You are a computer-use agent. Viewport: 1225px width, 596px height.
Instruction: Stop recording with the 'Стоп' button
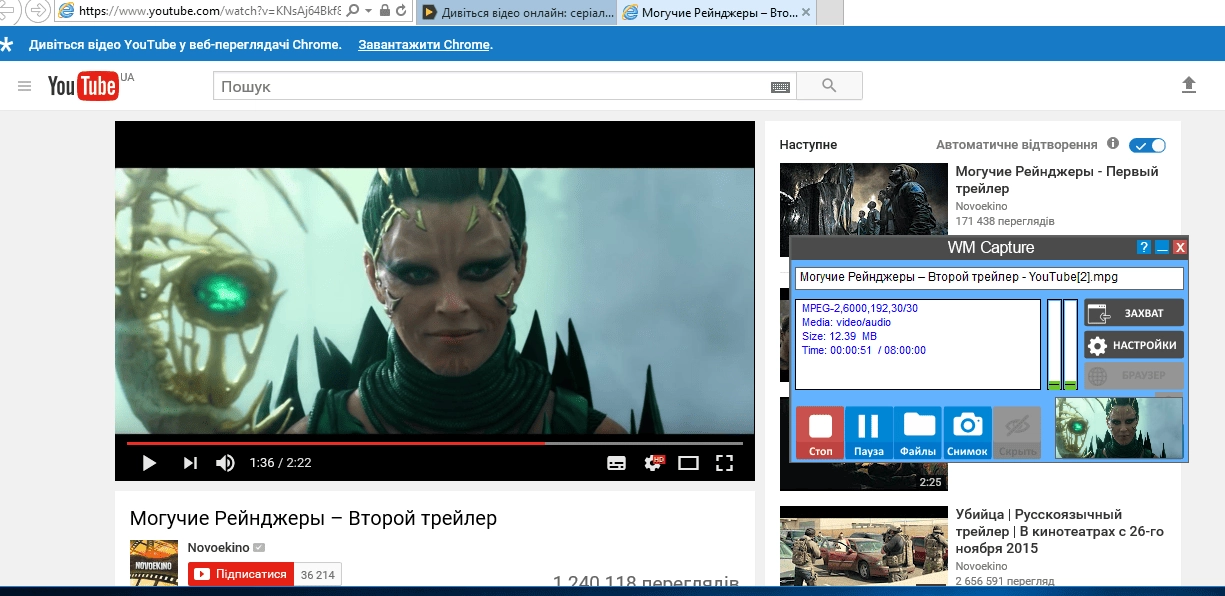click(x=820, y=432)
